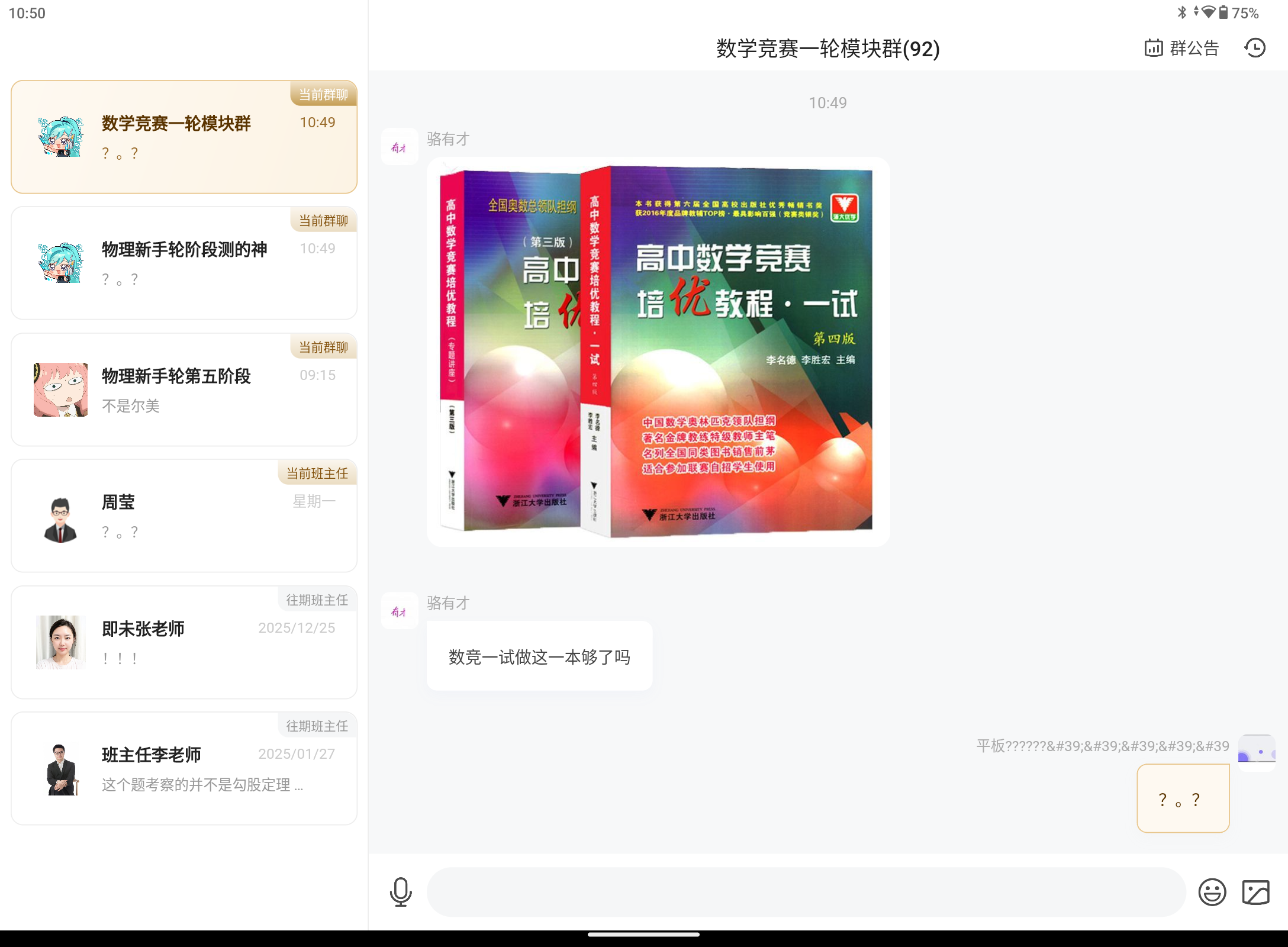This screenshot has width=1288, height=947.
Task: Open chat with 班主任李老师
Action: 184,768
